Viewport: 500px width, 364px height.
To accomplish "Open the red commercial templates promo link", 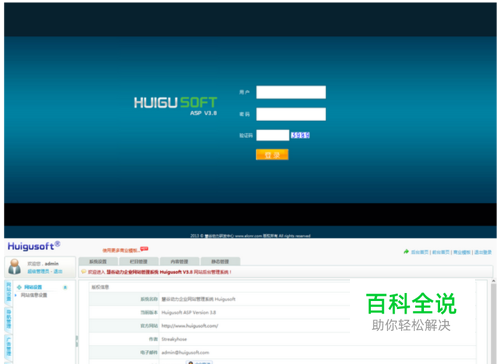I will [121, 250].
